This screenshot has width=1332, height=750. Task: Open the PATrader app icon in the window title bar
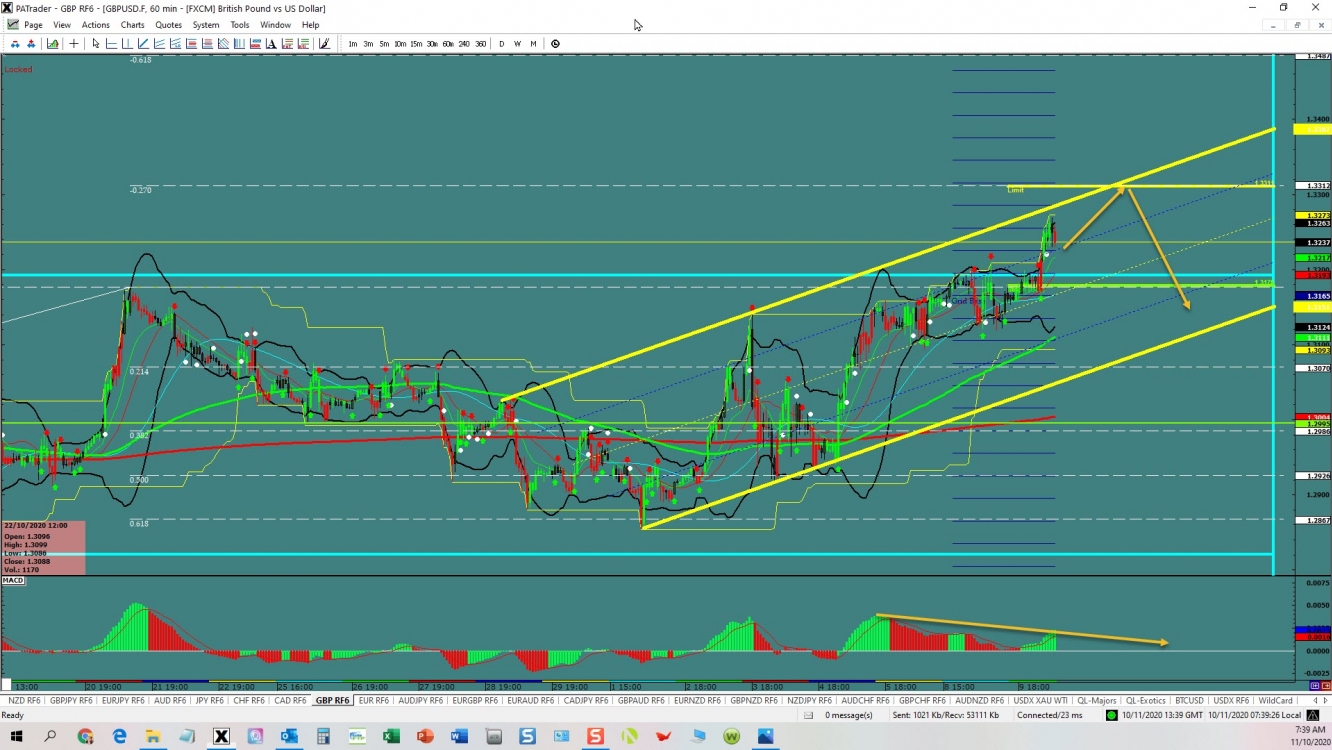[x=8, y=8]
